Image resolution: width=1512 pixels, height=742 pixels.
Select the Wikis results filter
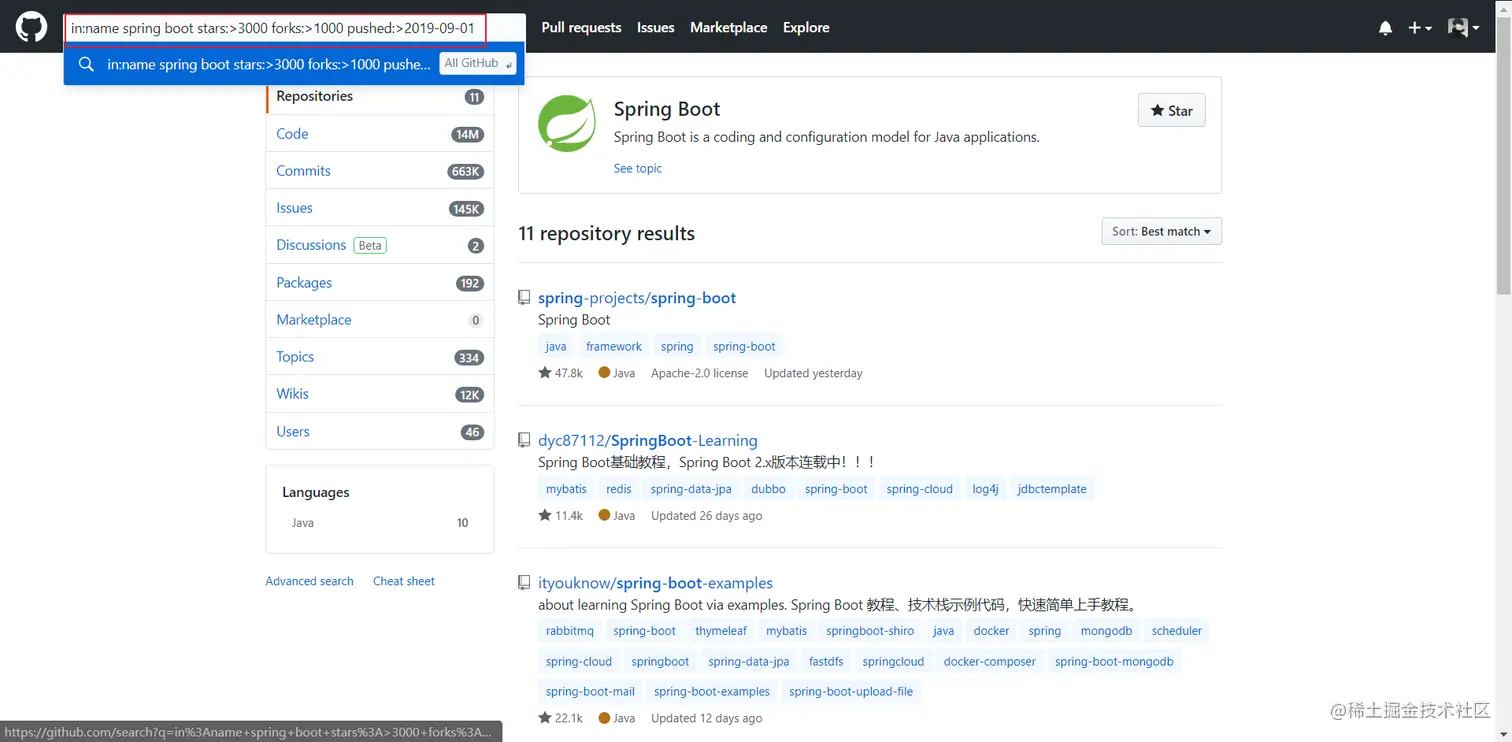click(x=380, y=394)
